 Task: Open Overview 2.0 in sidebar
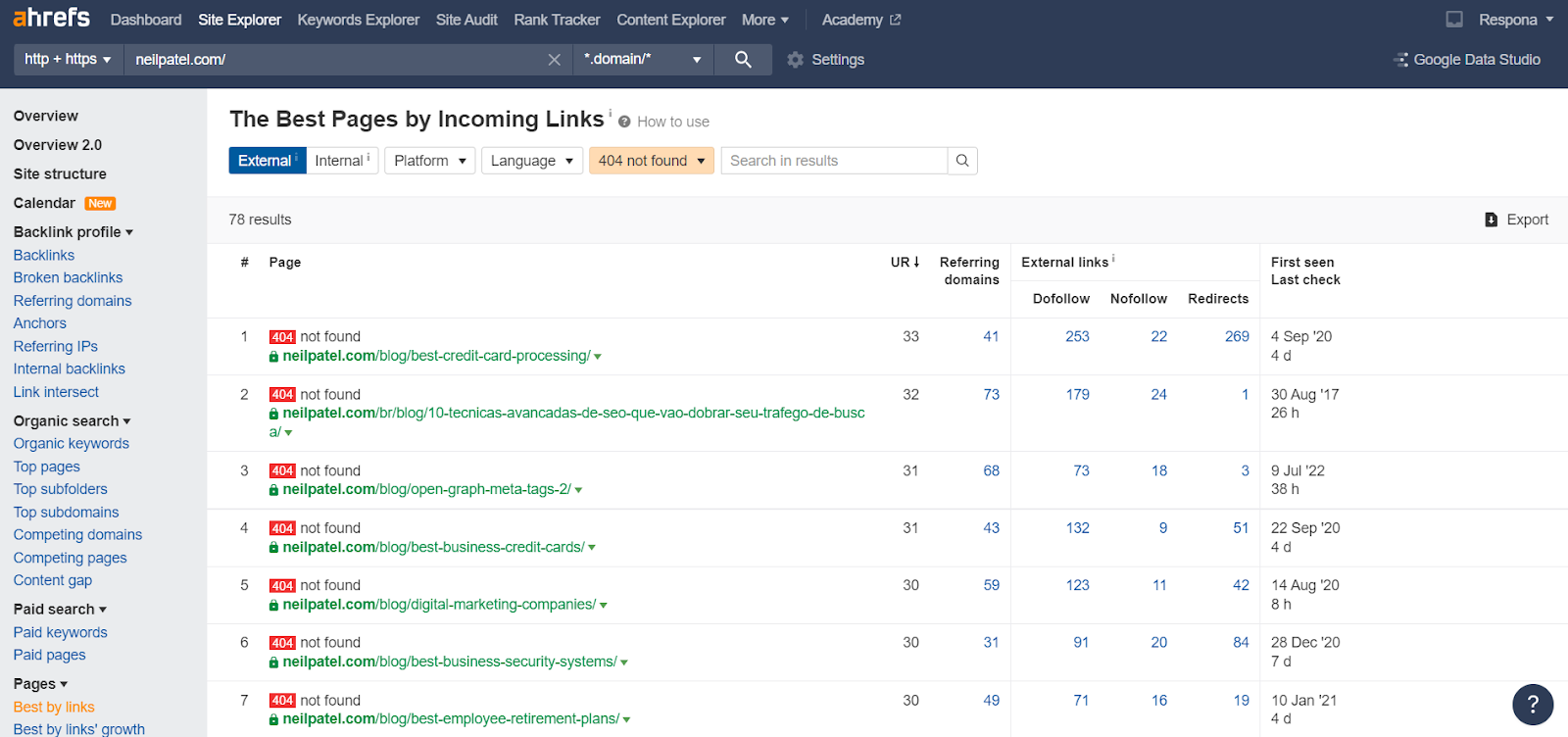58,145
